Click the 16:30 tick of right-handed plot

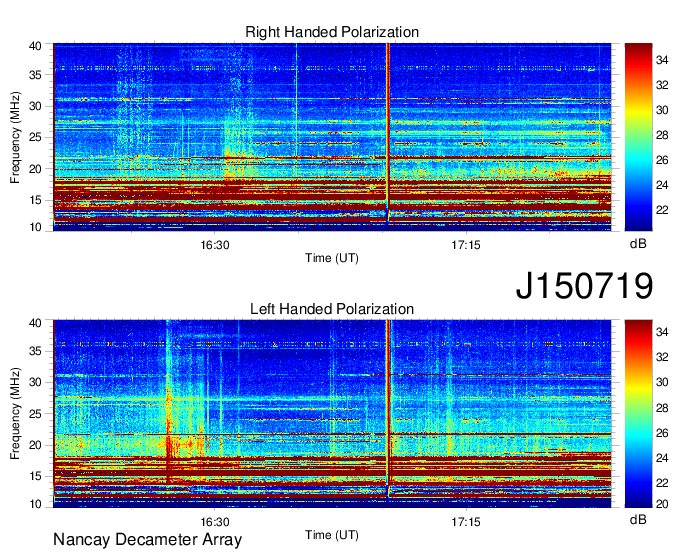215,245
